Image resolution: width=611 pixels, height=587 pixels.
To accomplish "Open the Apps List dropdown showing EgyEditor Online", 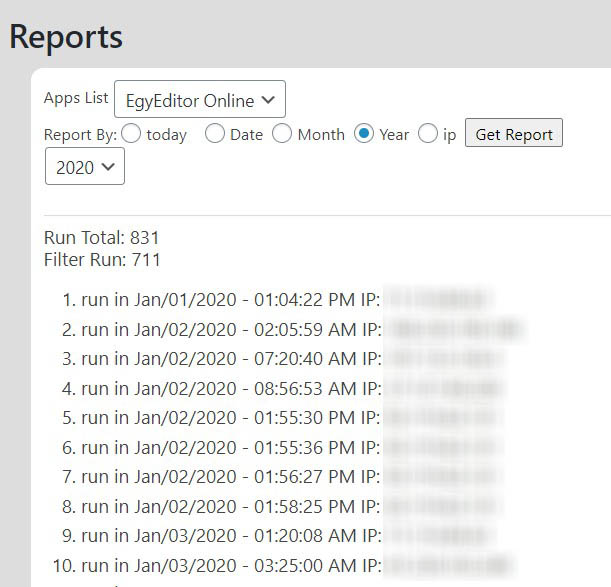I will (x=199, y=100).
